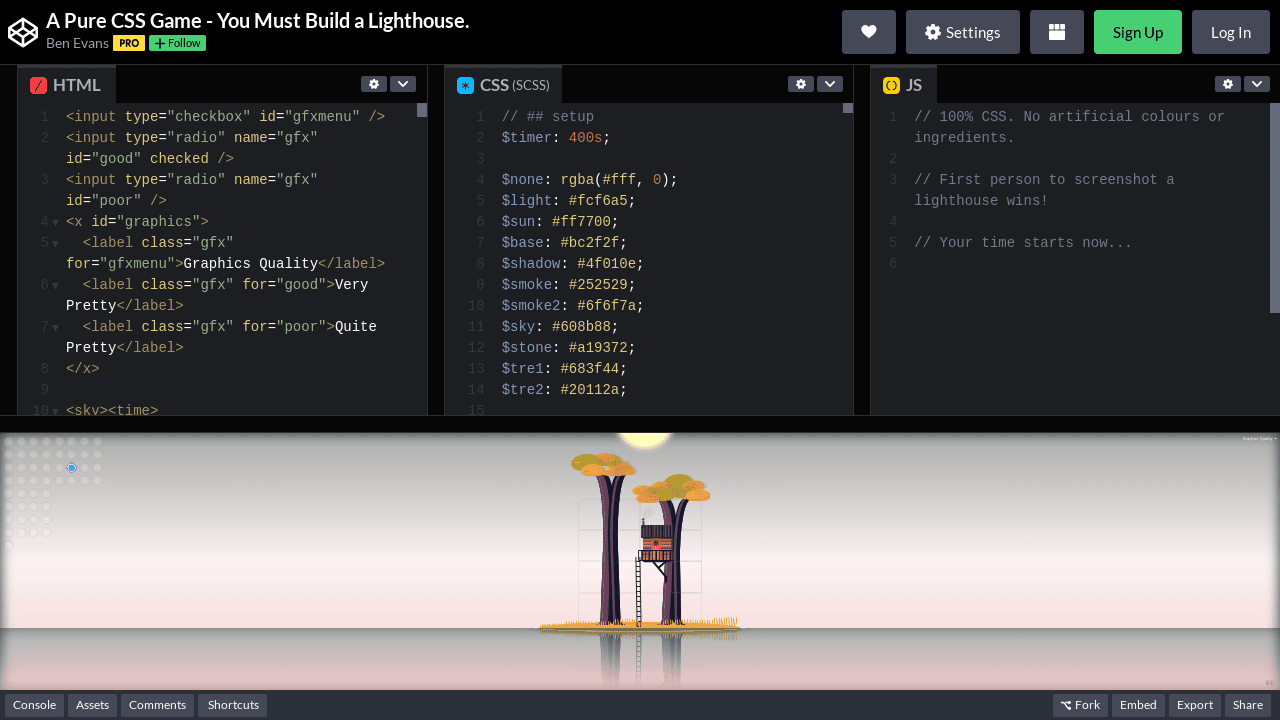Image resolution: width=1280 pixels, height=720 pixels.
Task: Expand CSS editor chevron dropdown
Action: click(x=830, y=84)
